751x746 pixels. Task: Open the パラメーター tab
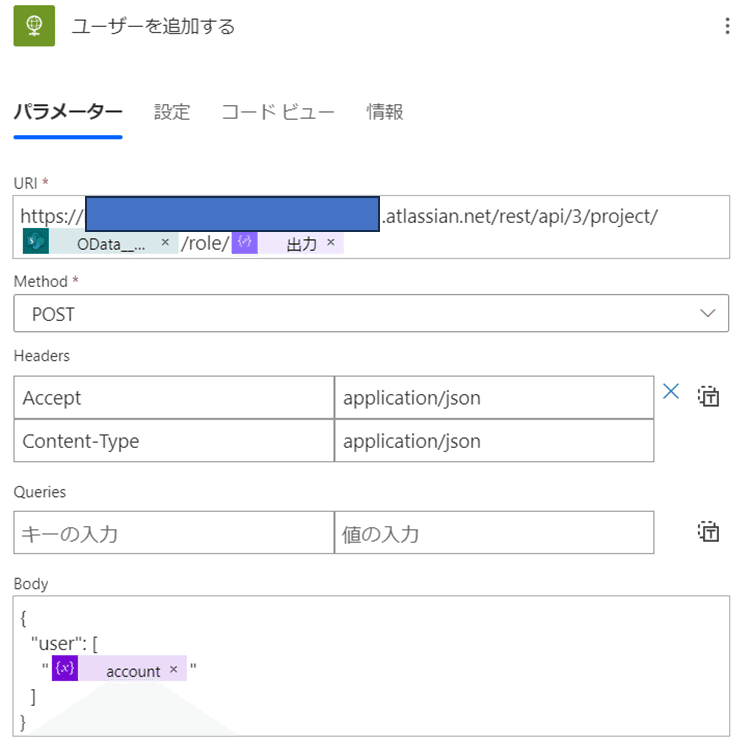[68, 112]
